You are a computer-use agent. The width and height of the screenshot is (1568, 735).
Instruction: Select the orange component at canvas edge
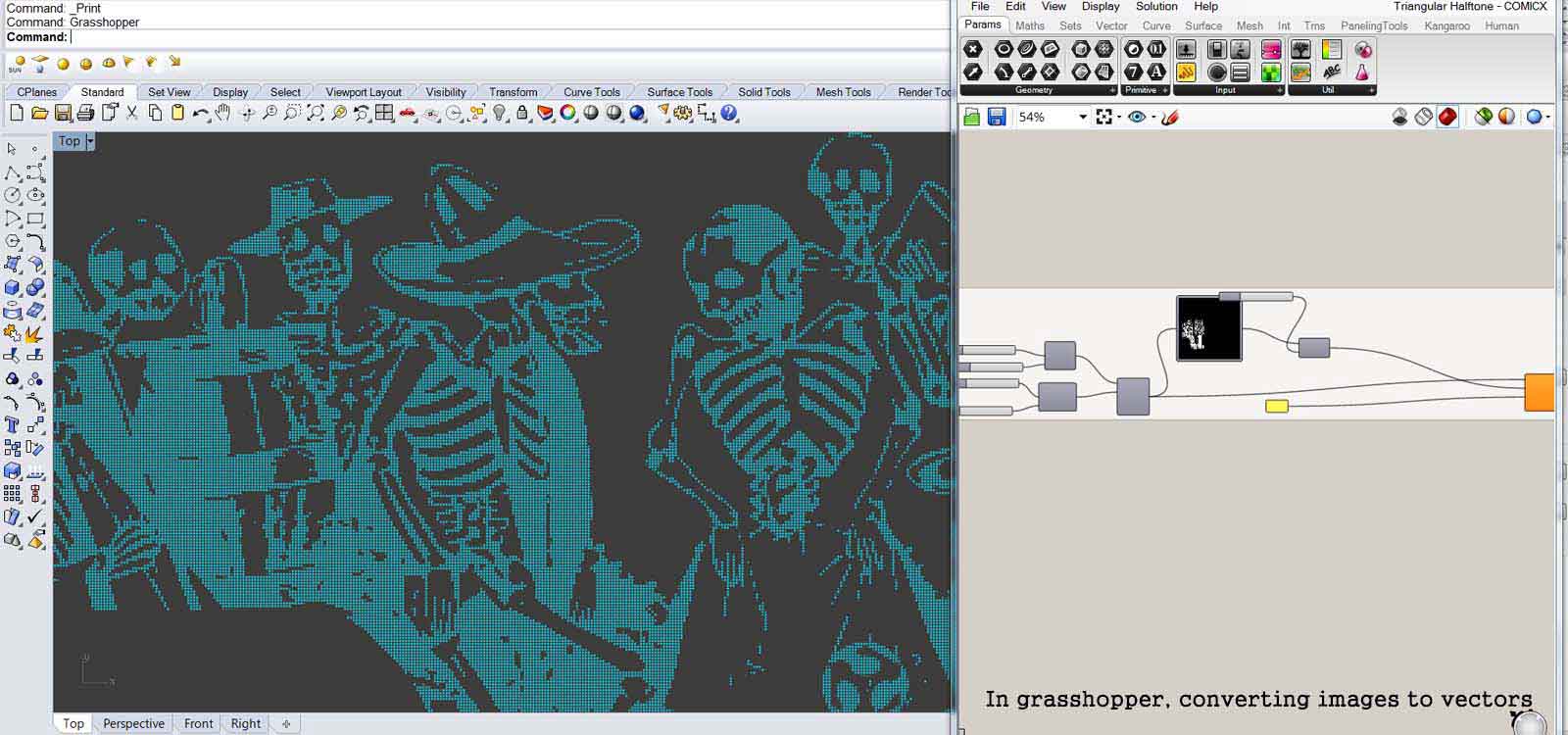tap(1540, 392)
